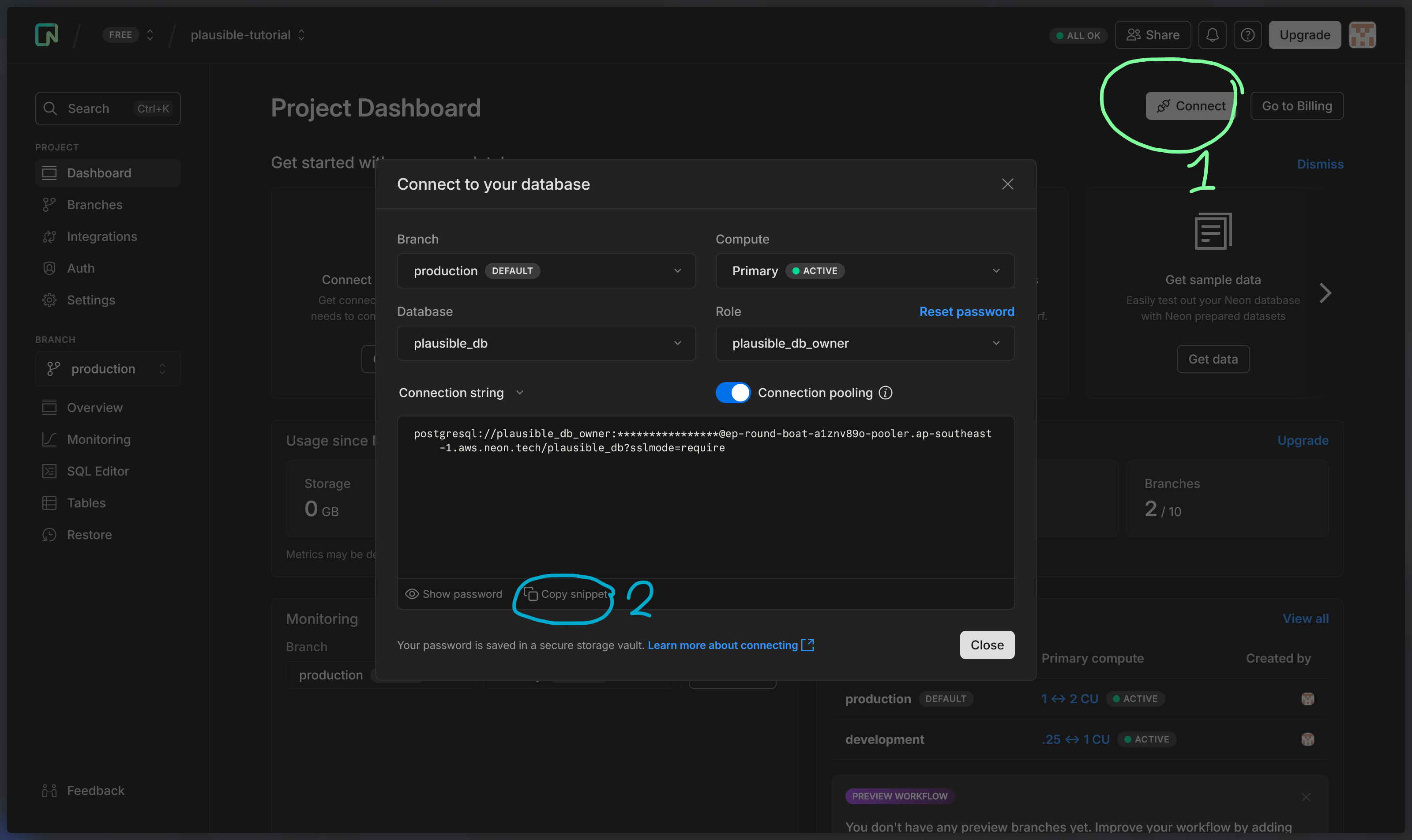Click the next arrow on the Get sample data card

click(1325, 292)
